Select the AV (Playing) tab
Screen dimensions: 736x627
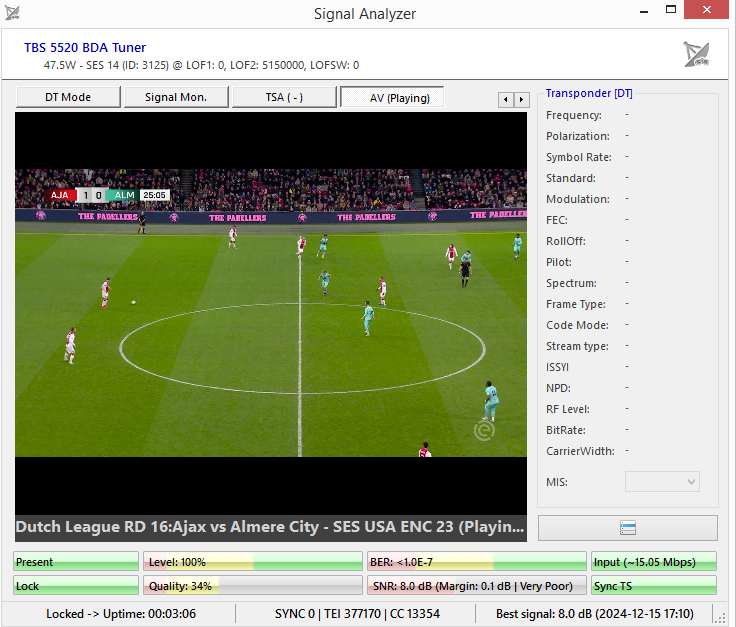[x=392, y=97]
